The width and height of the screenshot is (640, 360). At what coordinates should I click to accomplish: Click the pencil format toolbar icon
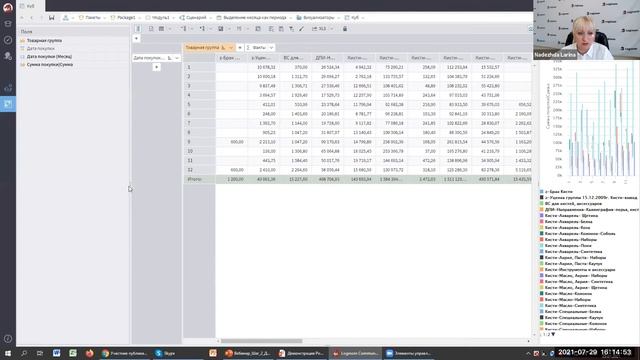[x=302, y=29]
